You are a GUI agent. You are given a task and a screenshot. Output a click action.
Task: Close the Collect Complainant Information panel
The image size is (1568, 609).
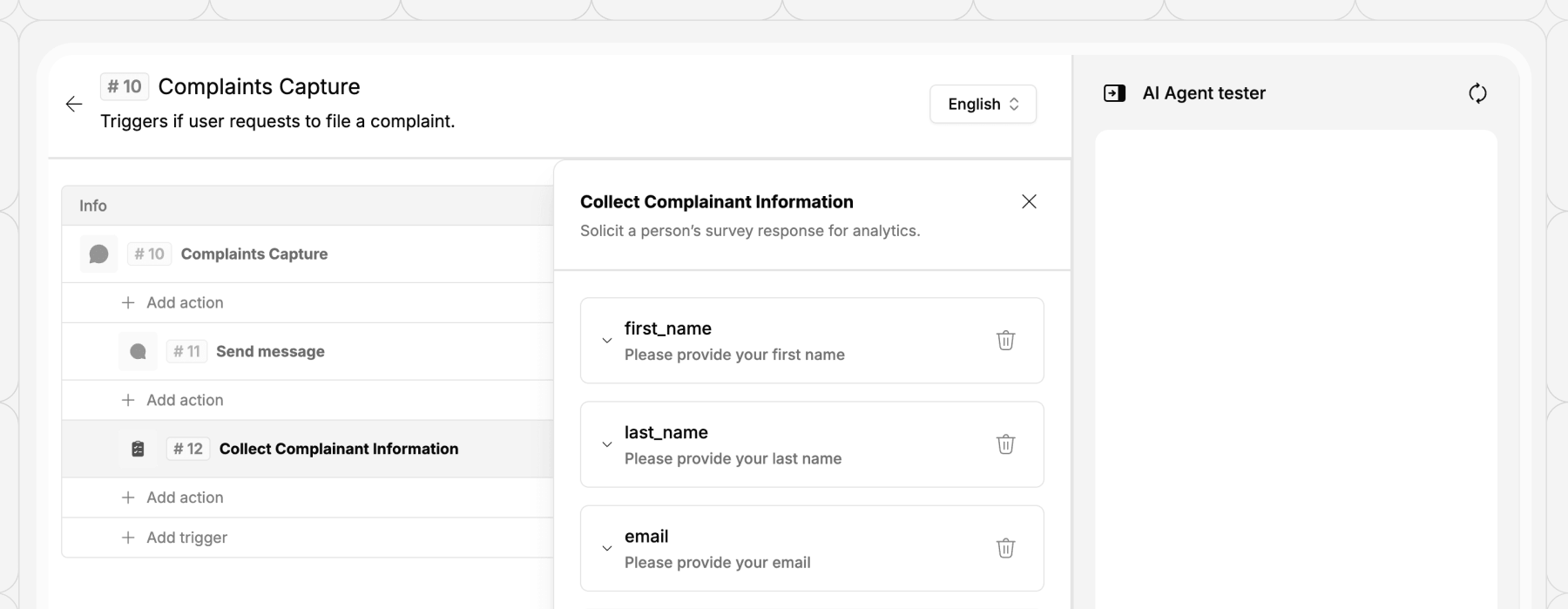(x=1029, y=202)
